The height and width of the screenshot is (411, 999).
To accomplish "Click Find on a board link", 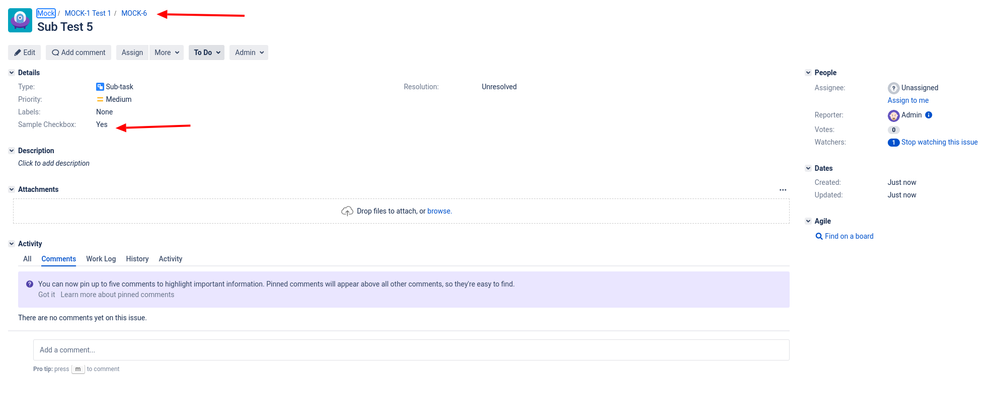I will tap(849, 236).
